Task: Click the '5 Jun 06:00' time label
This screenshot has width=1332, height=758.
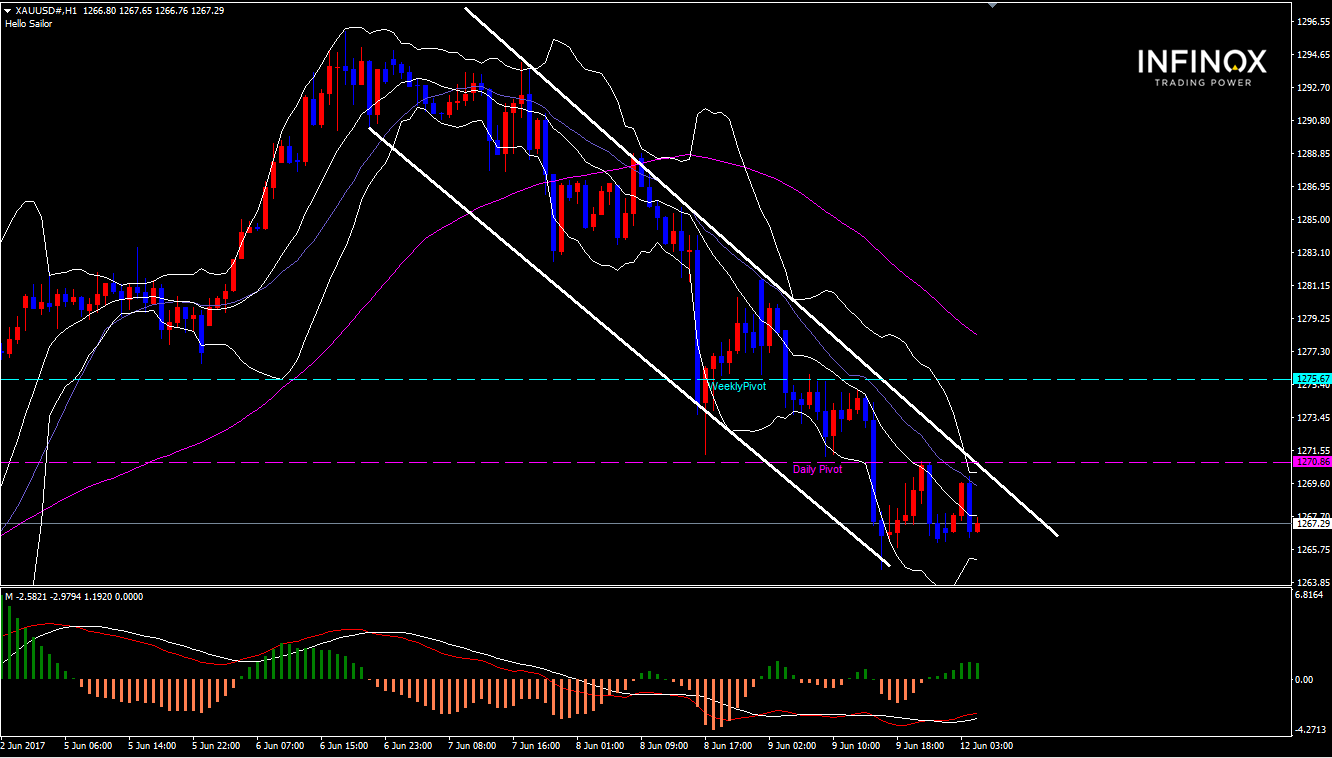Action: 89,746
